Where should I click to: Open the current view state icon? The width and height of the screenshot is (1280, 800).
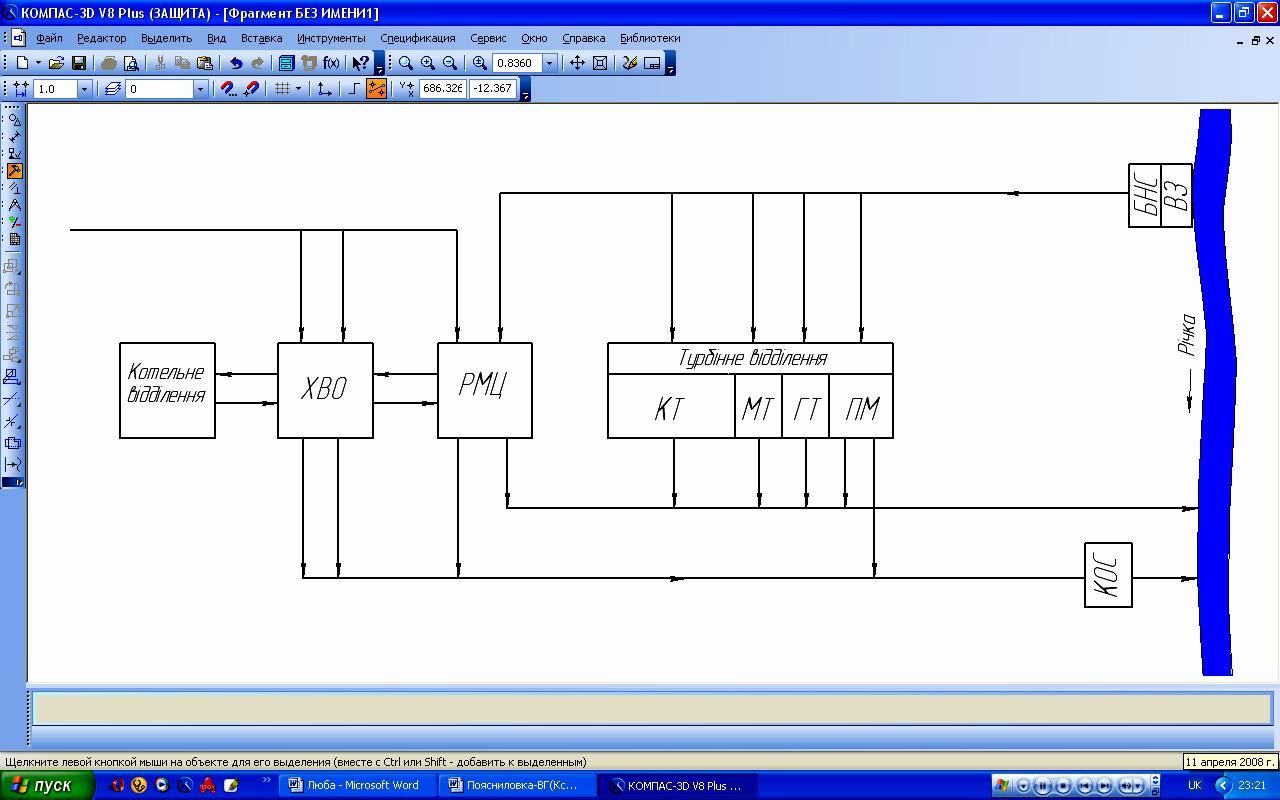[x=652, y=63]
